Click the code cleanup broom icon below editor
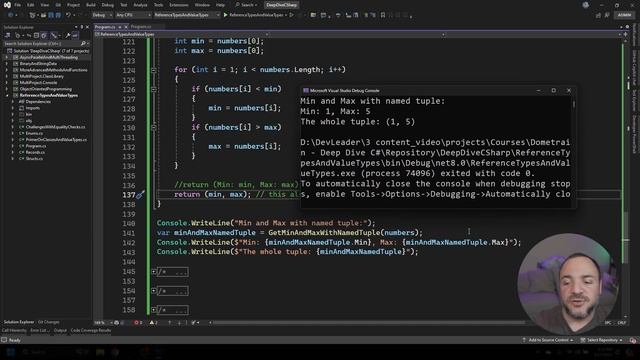 pyautogui.click(x=194, y=322)
